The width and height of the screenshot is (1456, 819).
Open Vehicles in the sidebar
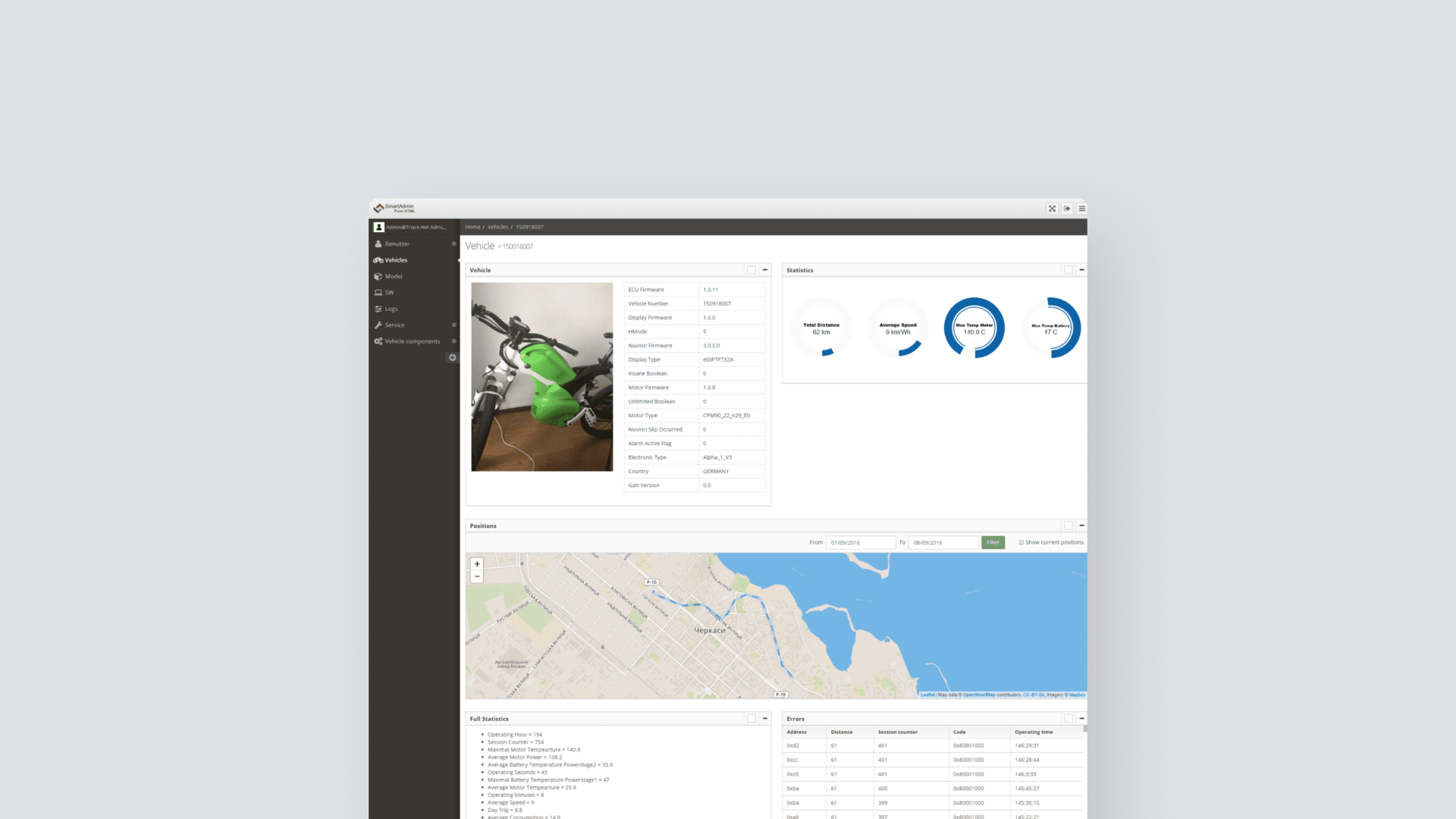click(396, 260)
